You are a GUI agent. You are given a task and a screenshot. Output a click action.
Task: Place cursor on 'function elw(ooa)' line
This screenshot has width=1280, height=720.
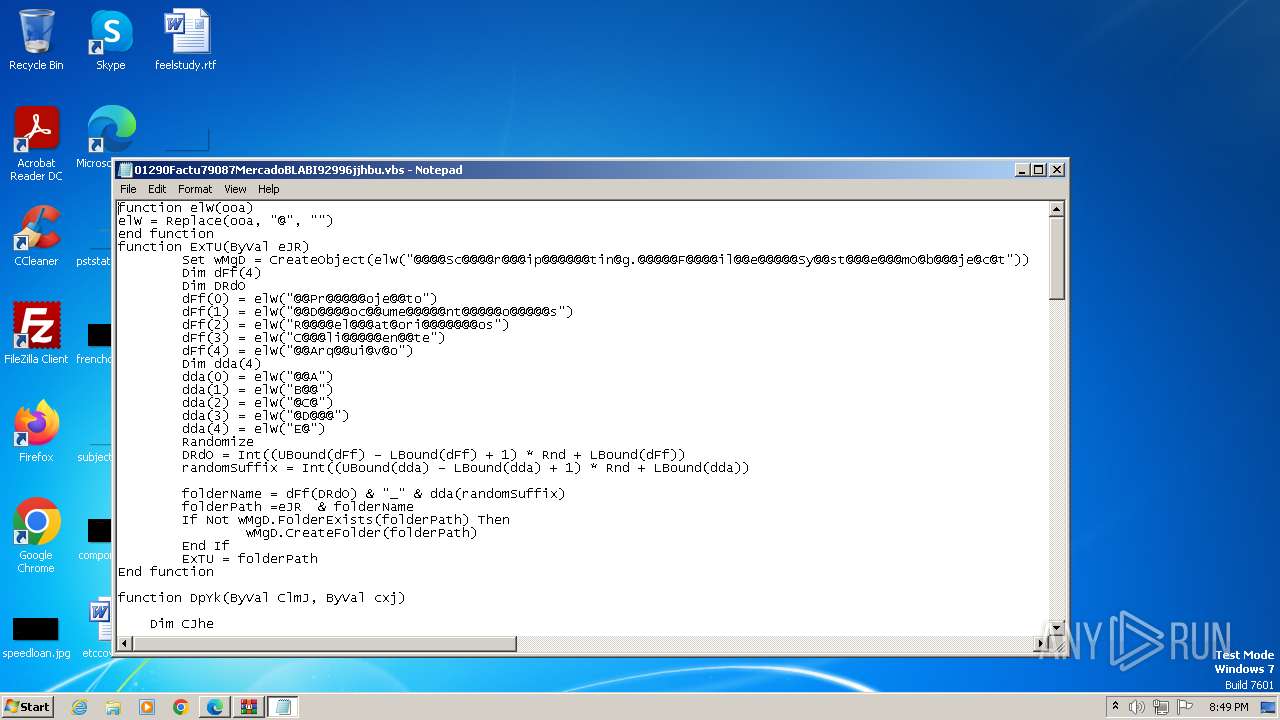pyautogui.click(x=185, y=208)
